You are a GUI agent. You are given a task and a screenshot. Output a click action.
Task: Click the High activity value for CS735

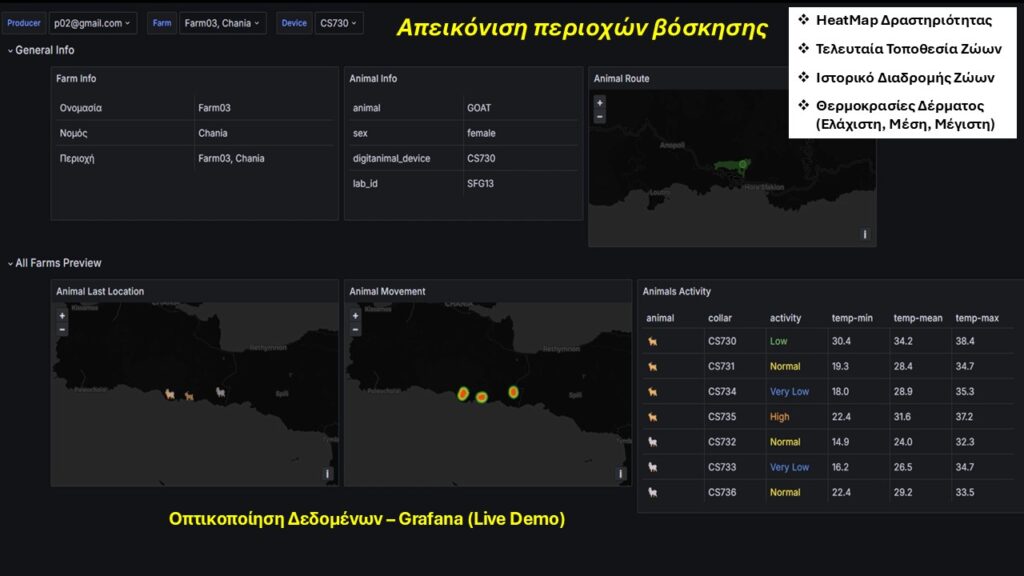pyautogui.click(x=781, y=416)
